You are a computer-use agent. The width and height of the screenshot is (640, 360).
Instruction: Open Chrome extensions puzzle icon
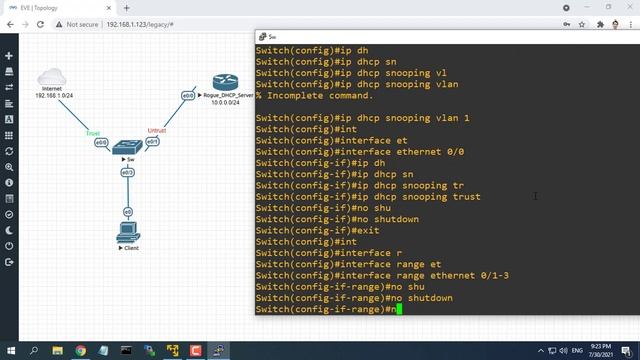click(x=600, y=24)
